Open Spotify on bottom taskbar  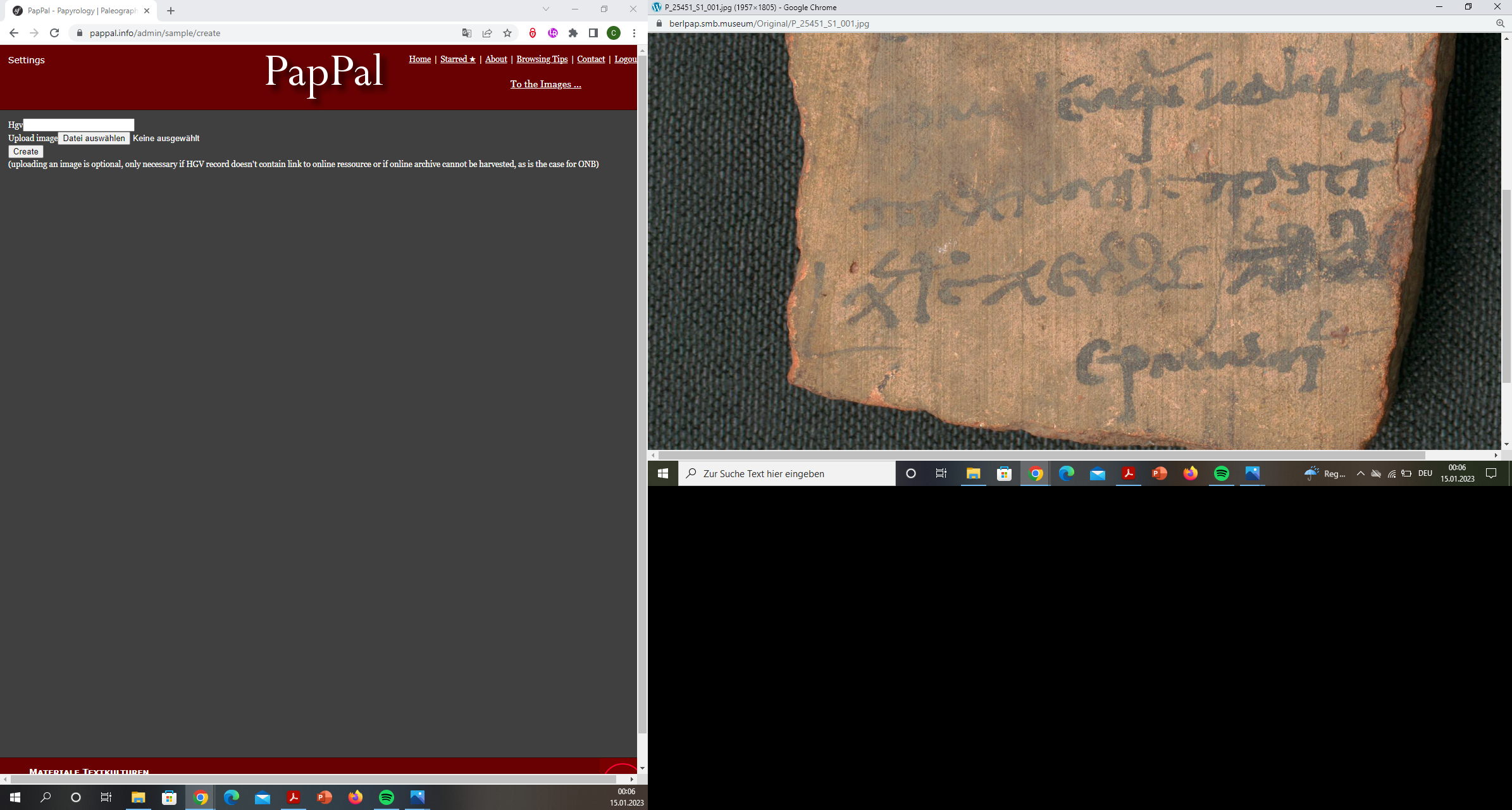(x=387, y=797)
